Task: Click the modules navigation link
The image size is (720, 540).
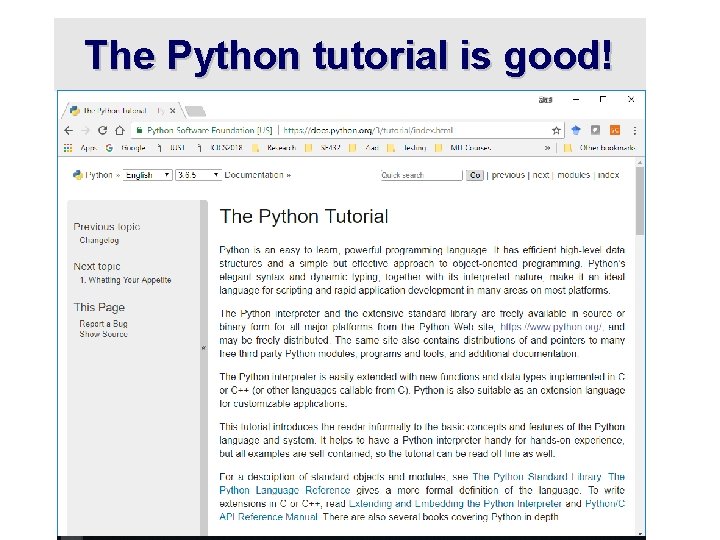Action: [574, 175]
